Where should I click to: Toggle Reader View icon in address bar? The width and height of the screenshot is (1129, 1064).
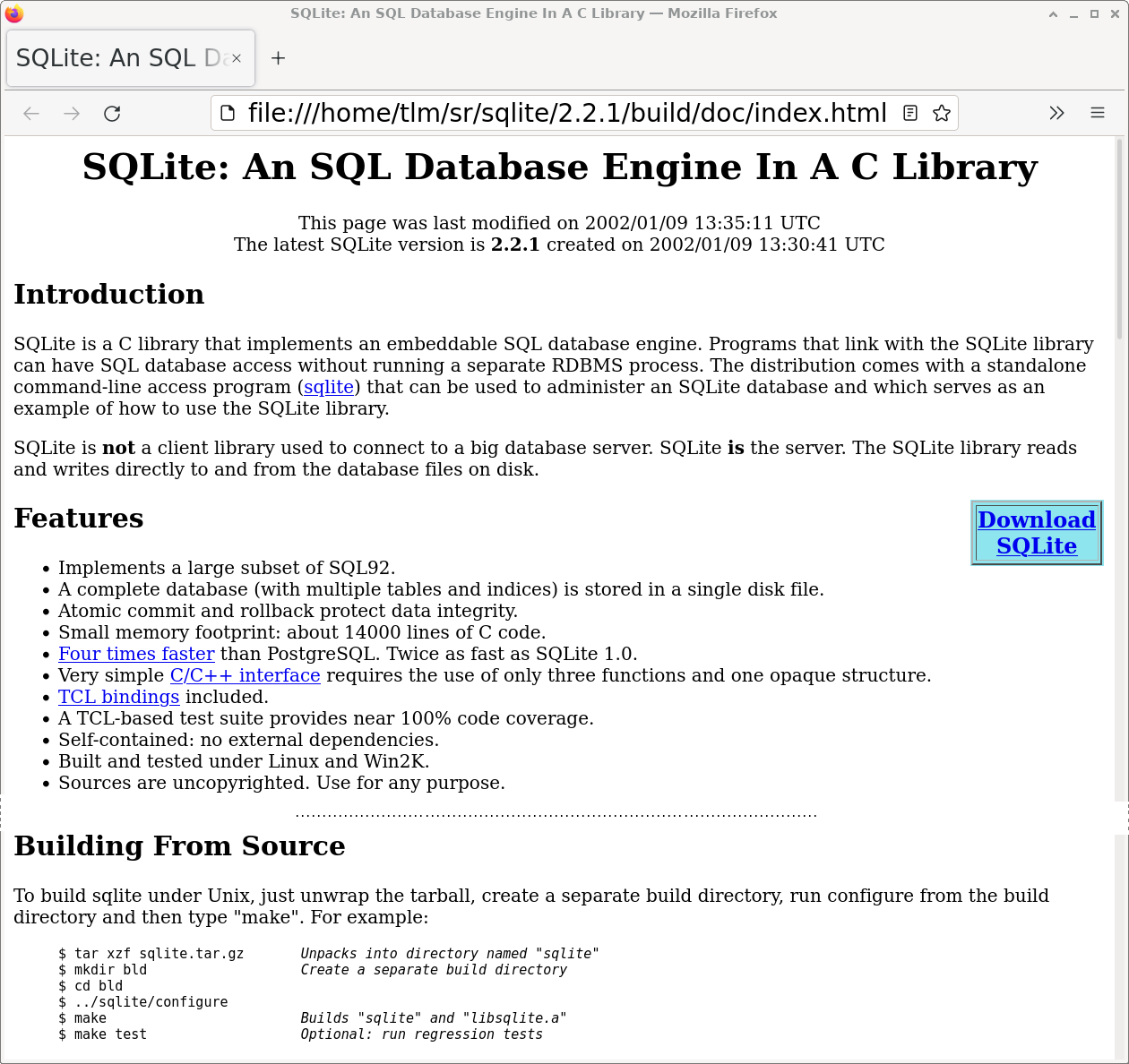point(910,113)
